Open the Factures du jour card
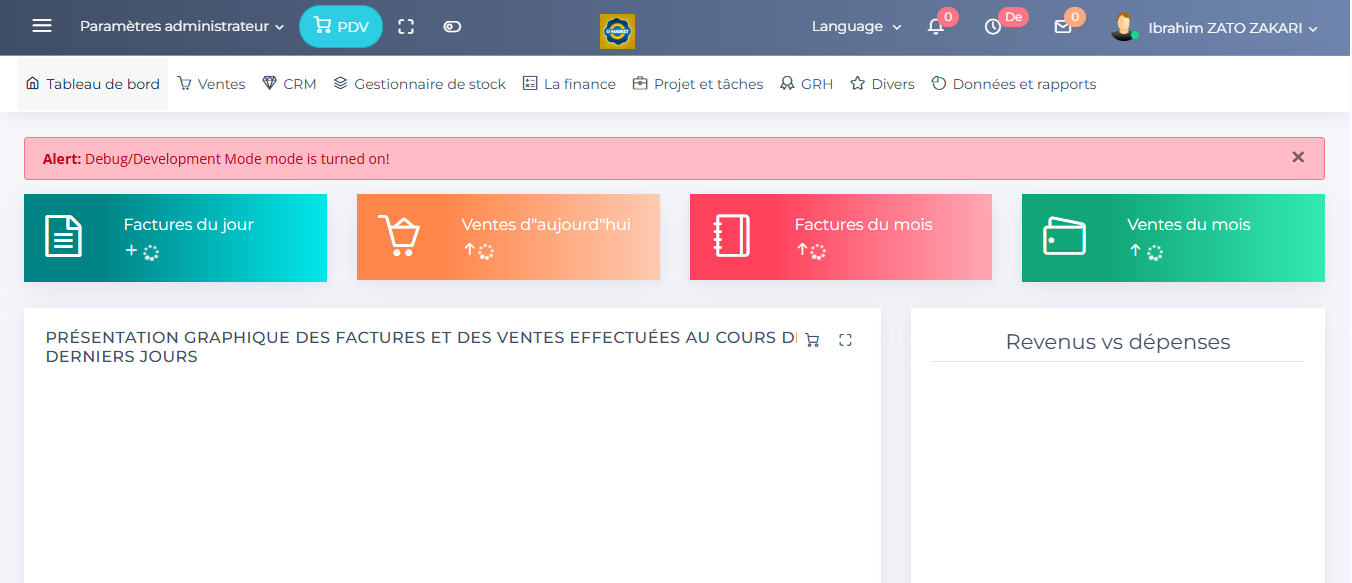 click(x=175, y=238)
